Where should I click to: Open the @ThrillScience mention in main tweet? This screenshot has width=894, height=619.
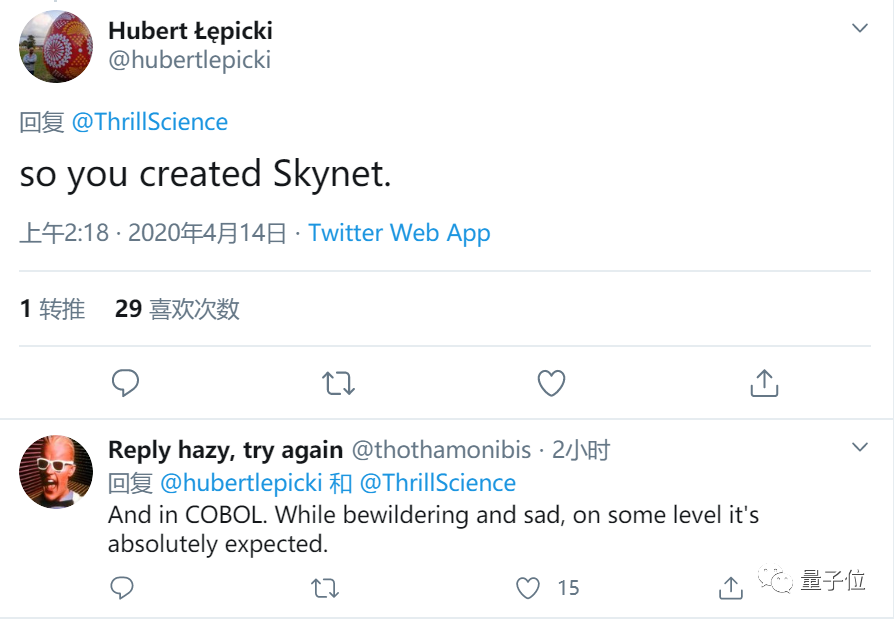tap(150, 122)
